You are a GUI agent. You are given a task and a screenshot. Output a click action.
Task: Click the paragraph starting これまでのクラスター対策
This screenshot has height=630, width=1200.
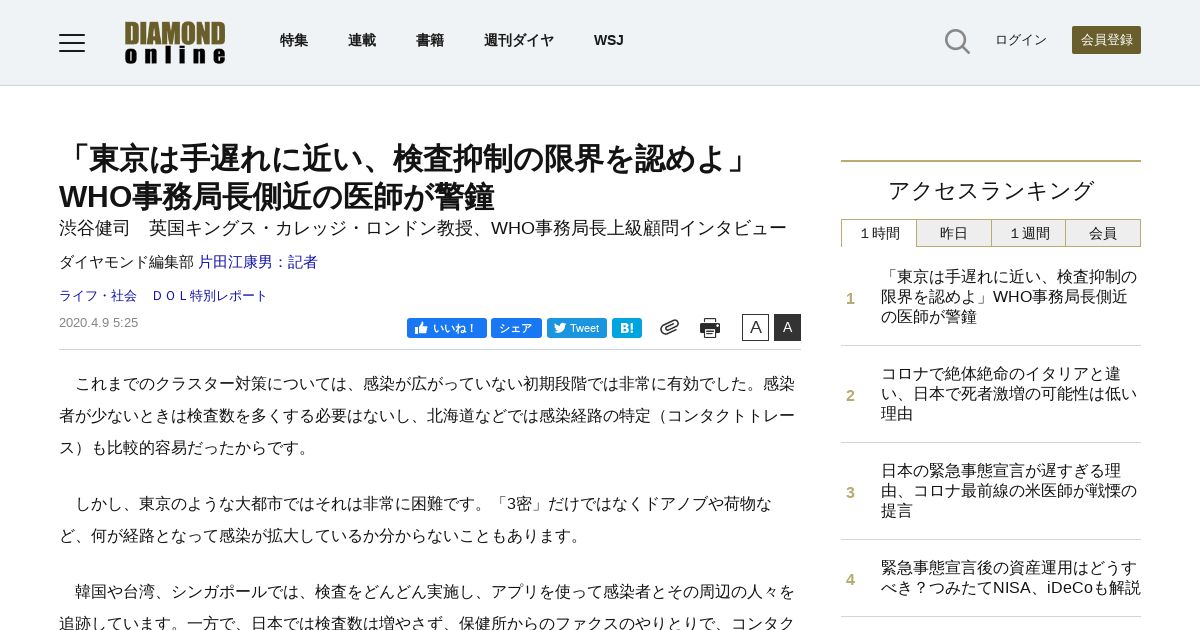point(429,416)
